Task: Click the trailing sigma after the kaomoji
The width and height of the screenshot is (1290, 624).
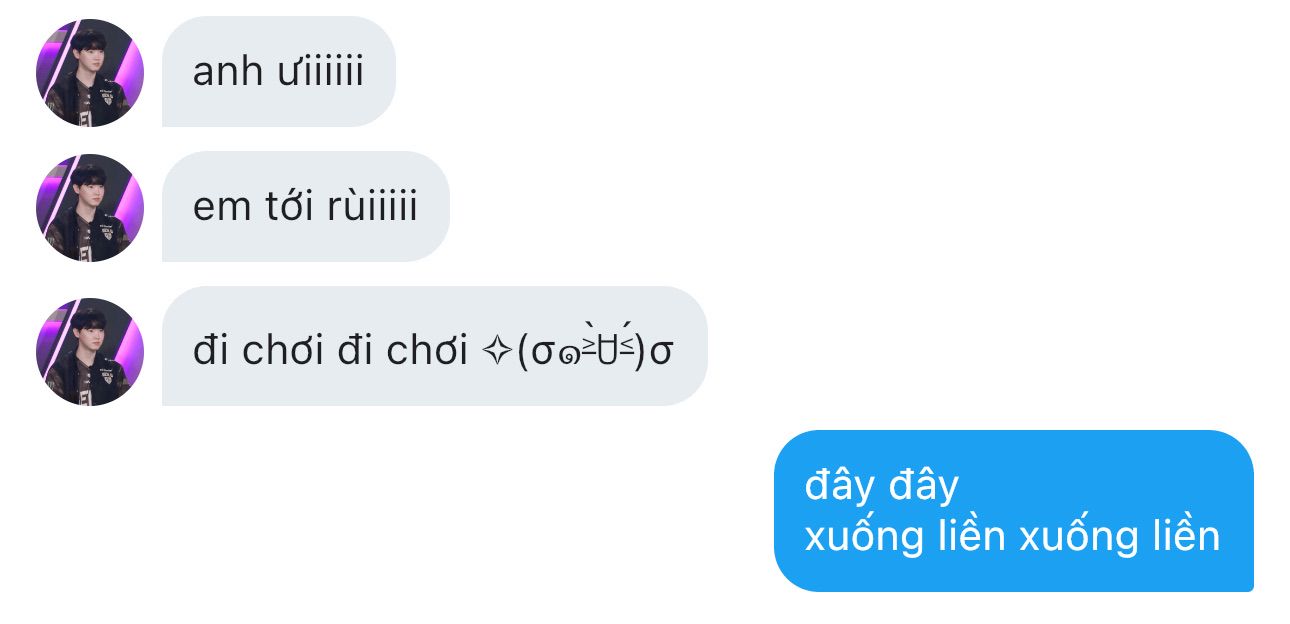Action: pos(661,354)
